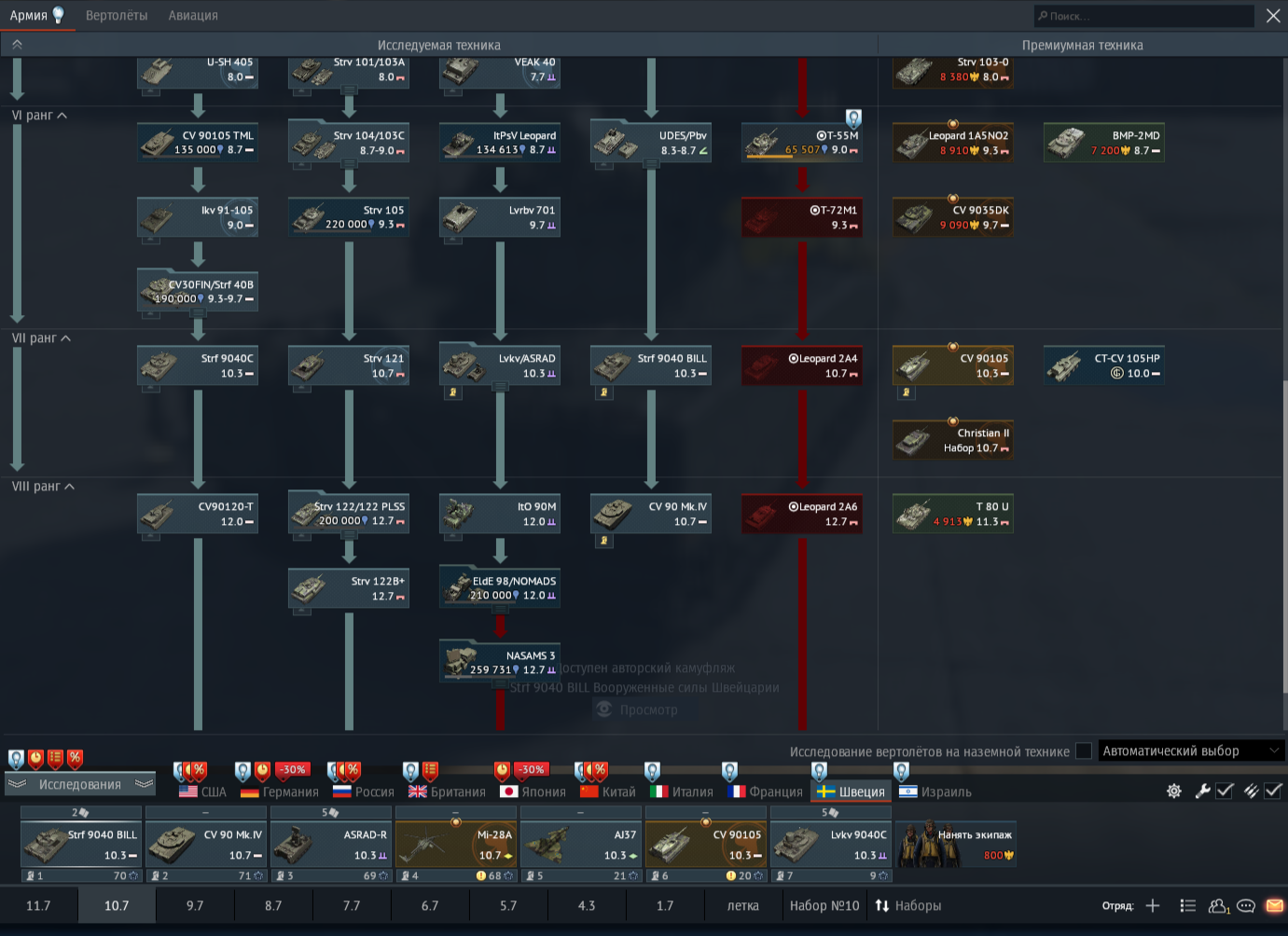Select the Германия nation tab
This screenshot has height=936, width=1288.
click(280, 792)
